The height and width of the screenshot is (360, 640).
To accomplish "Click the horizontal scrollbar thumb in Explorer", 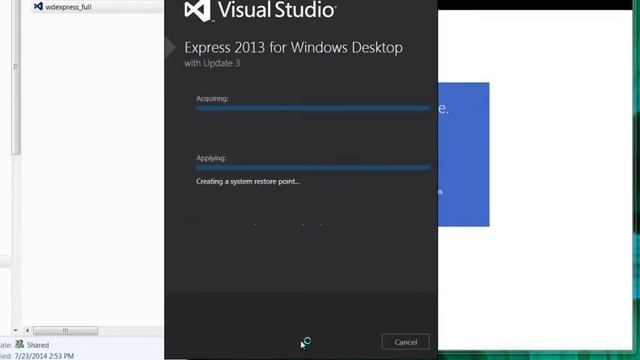I will 65,331.
